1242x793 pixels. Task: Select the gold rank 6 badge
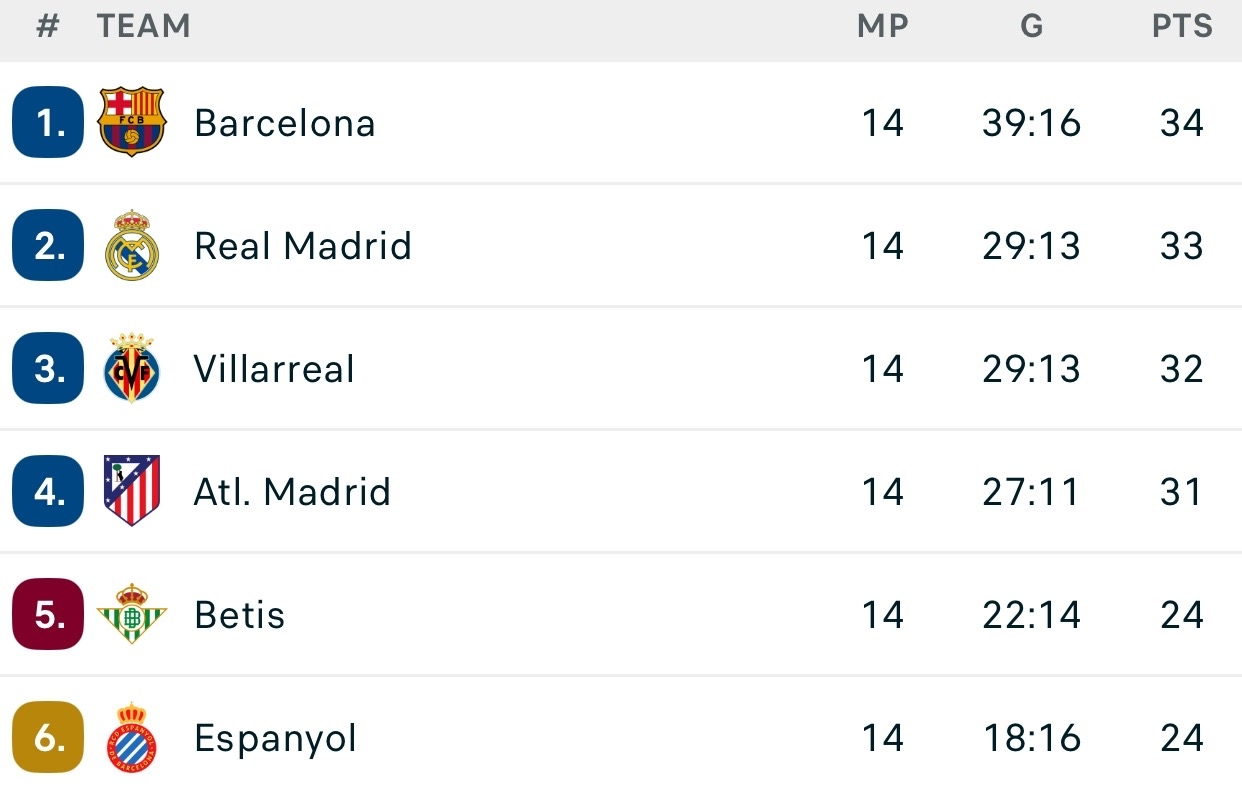point(48,738)
